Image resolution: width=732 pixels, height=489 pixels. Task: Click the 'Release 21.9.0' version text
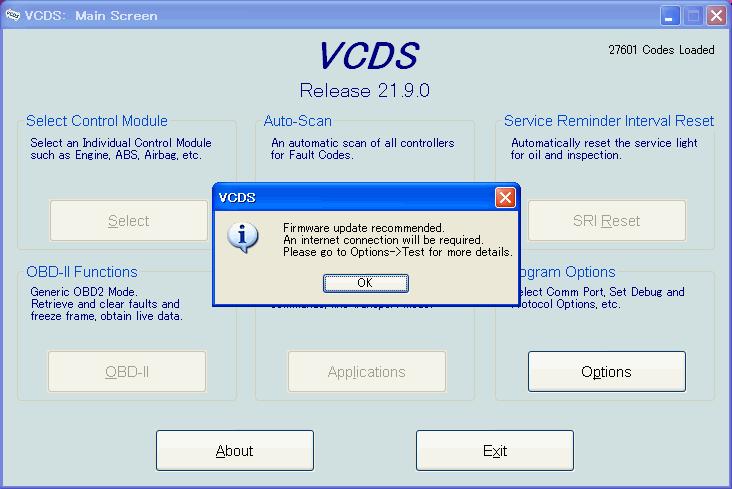365,91
